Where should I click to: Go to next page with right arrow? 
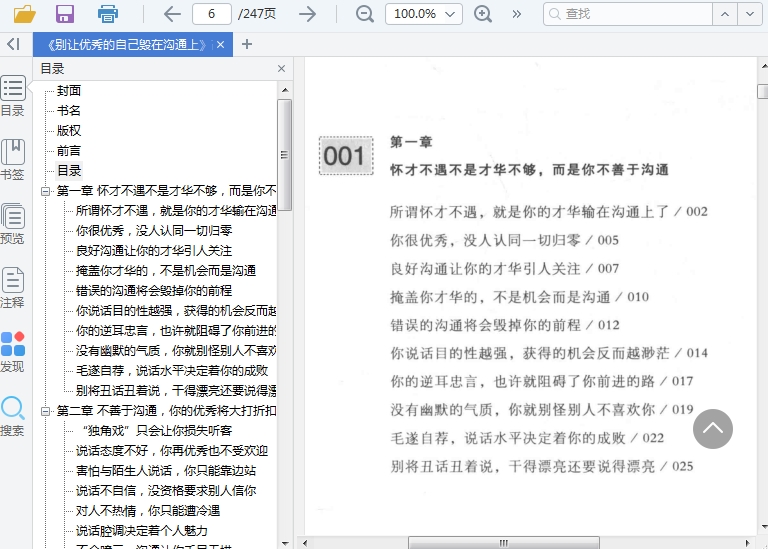308,14
